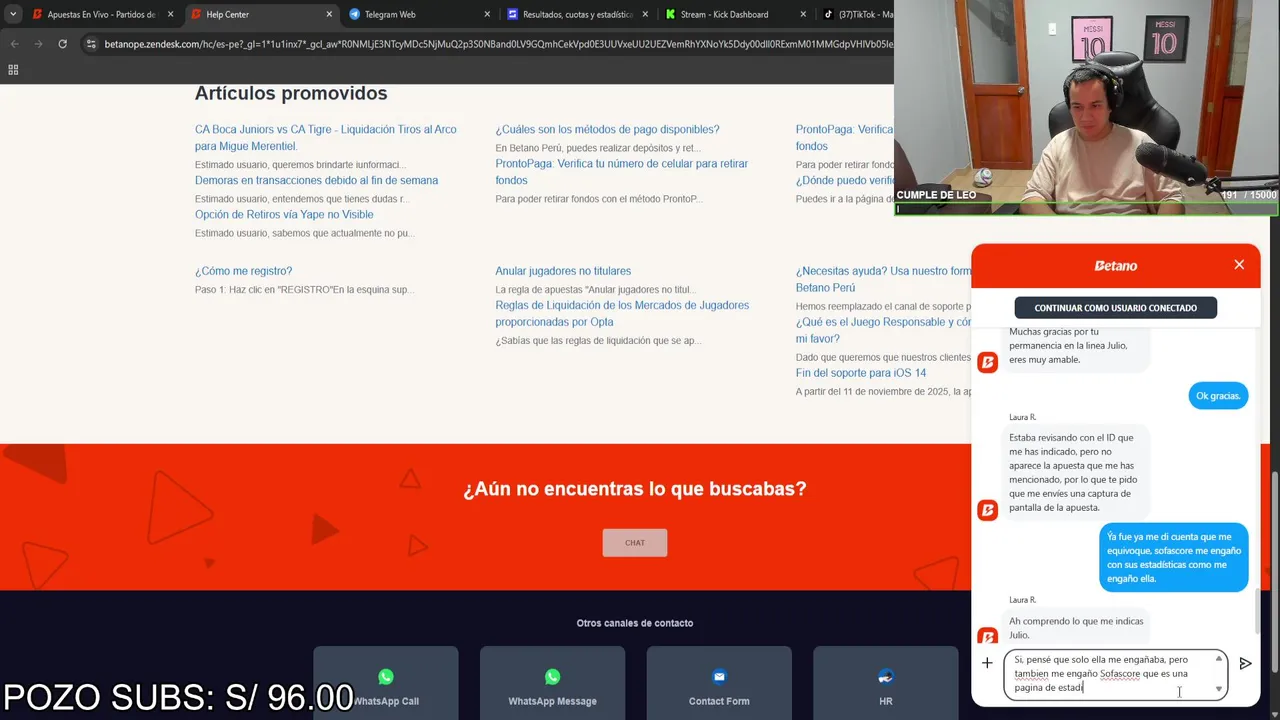
Task: Open the apps grid in bookmarks bar
Action: [13, 69]
